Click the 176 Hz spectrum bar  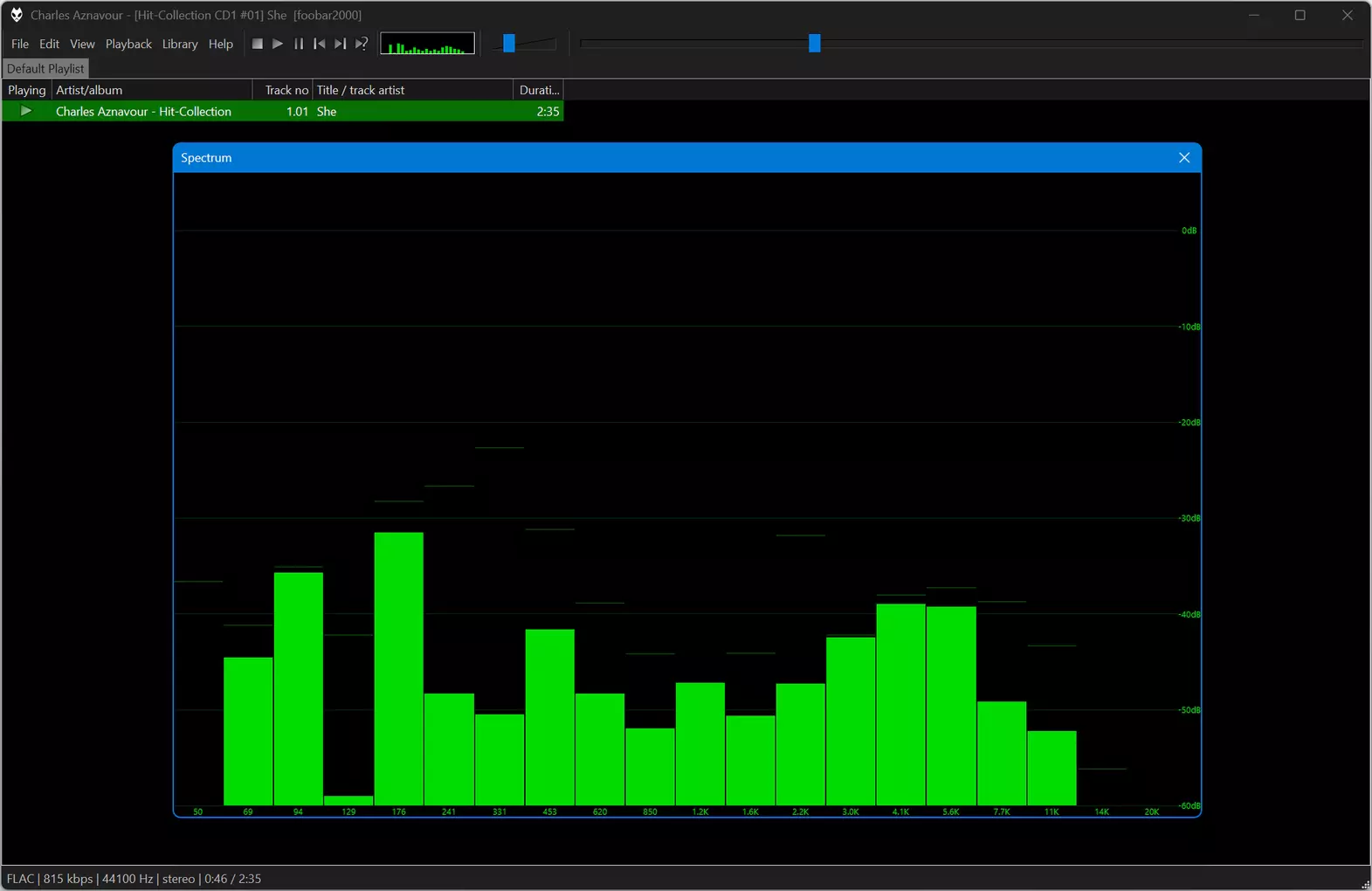pyautogui.click(x=399, y=668)
